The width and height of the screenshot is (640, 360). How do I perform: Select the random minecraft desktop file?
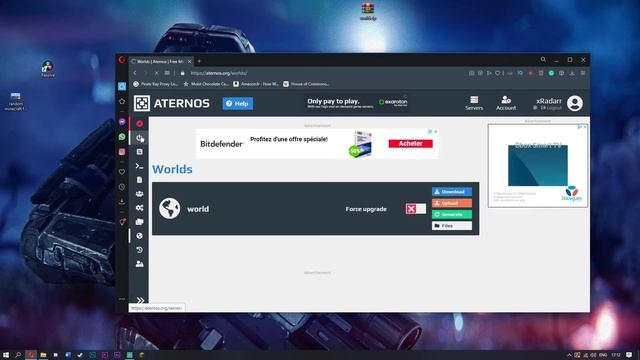coord(15,102)
